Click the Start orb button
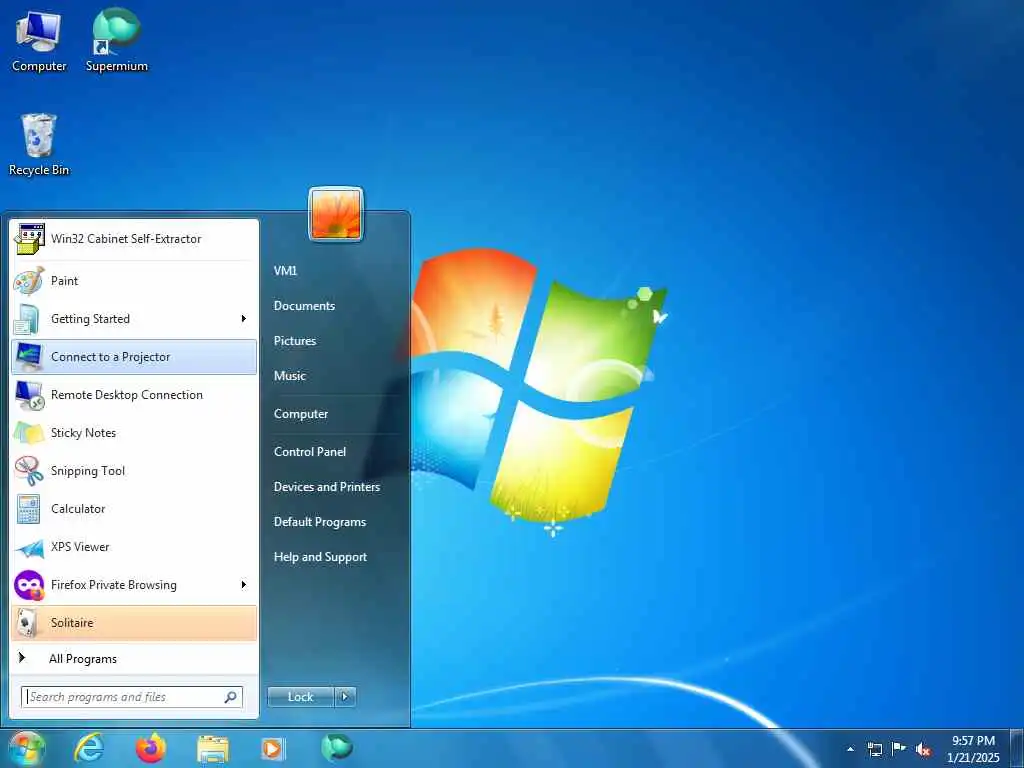 click(x=26, y=748)
